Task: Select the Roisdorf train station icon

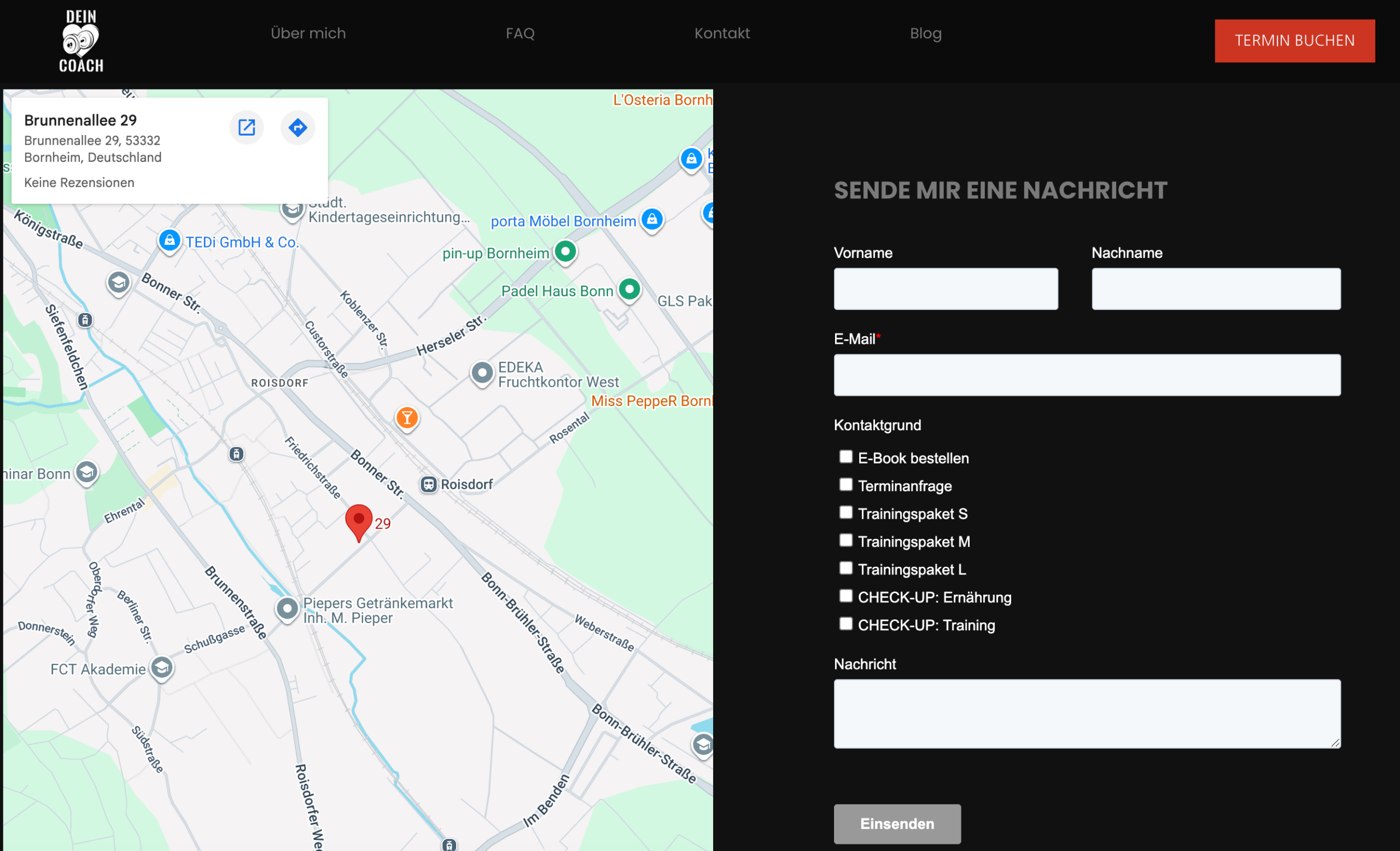Action: pyautogui.click(x=428, y=484)
